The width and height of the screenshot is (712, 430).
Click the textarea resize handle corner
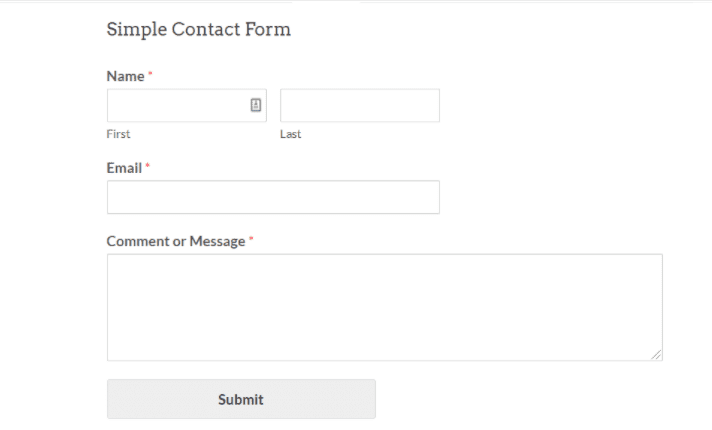(x=656, y=355)
